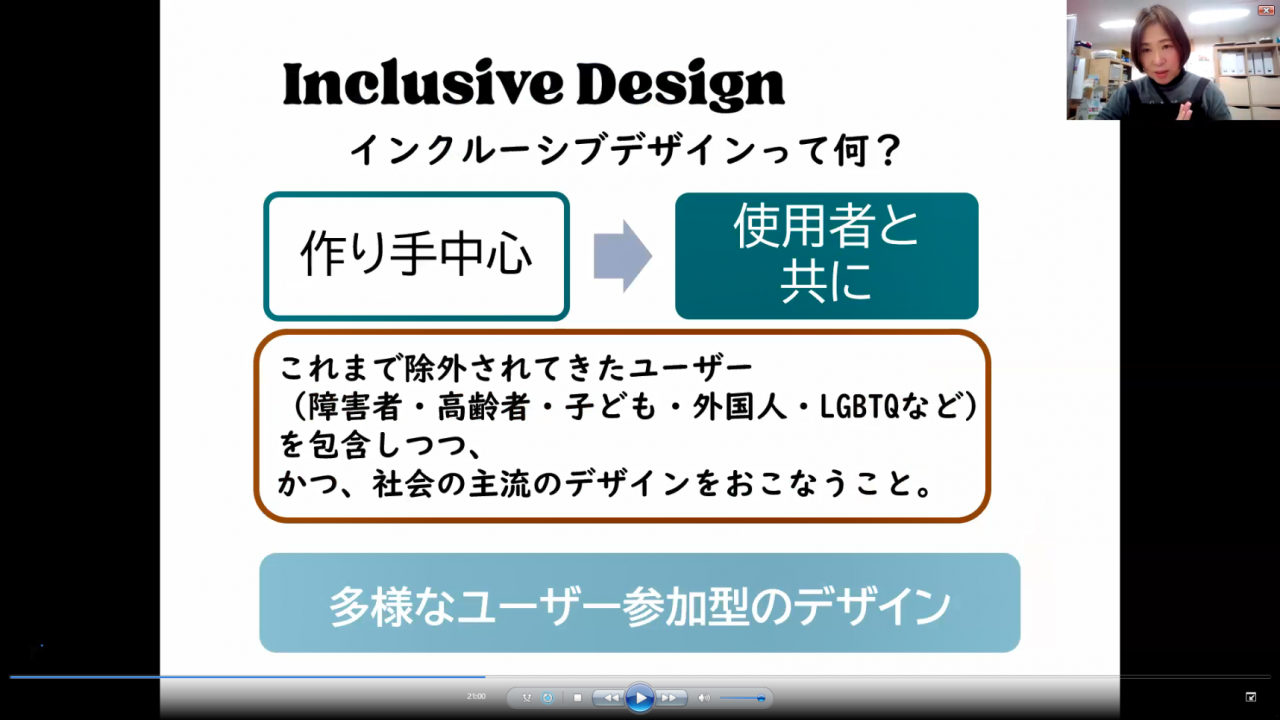Click the teal 使用者と共に box
1280x720 pixels.
826,256
